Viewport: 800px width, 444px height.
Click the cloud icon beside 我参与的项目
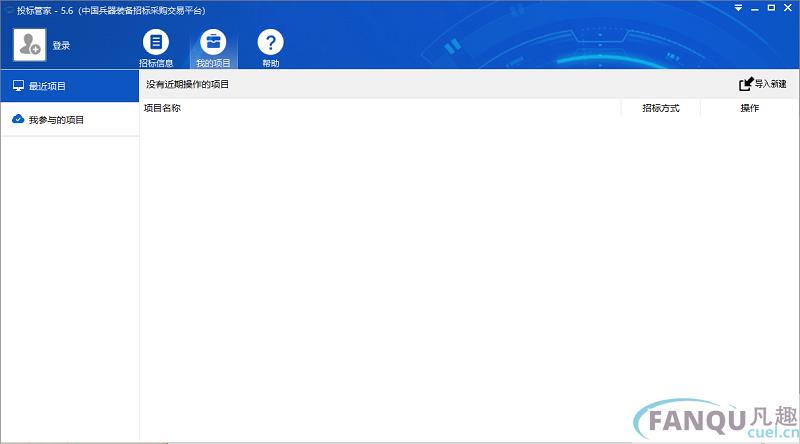[x=18, y=119]
